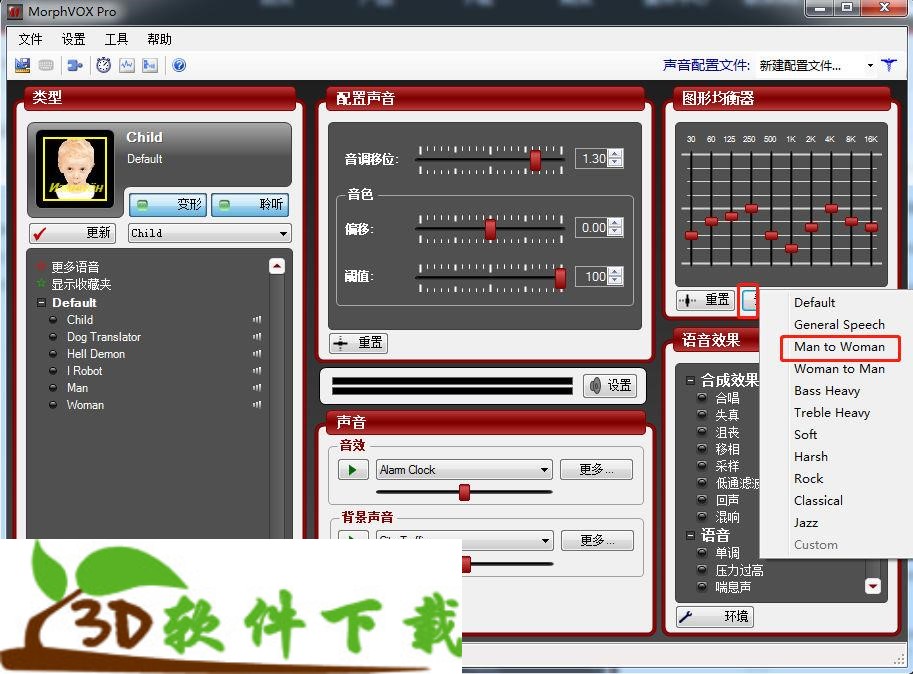Image resolution: width=913 pixels, height=674 pixels.
Task: Choose Jazz equalizer preset
Action: (x=806, y=523)
